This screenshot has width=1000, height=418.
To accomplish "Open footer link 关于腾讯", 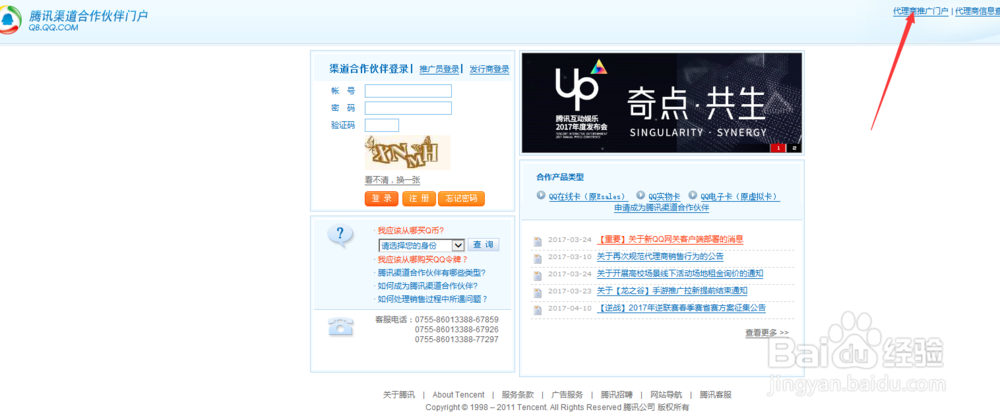I will (x=399, y=395).
